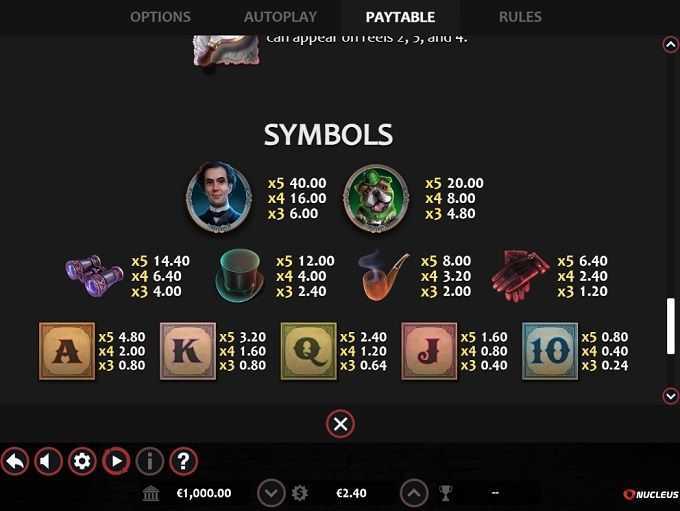Start autoplay with the play button
The image size is (680, 511).
click(x=116, y=461)
